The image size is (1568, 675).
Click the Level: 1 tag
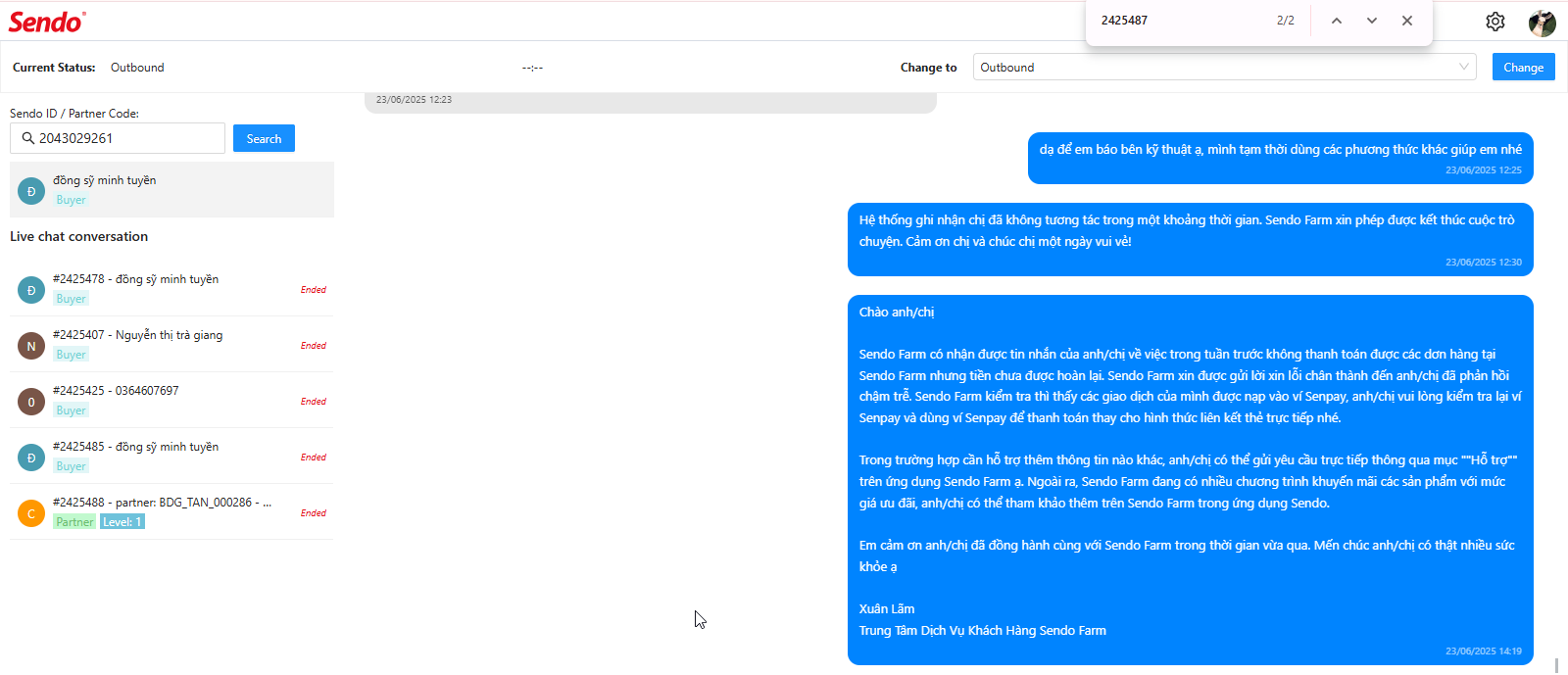pyautogui.click(x=122, y=522)
